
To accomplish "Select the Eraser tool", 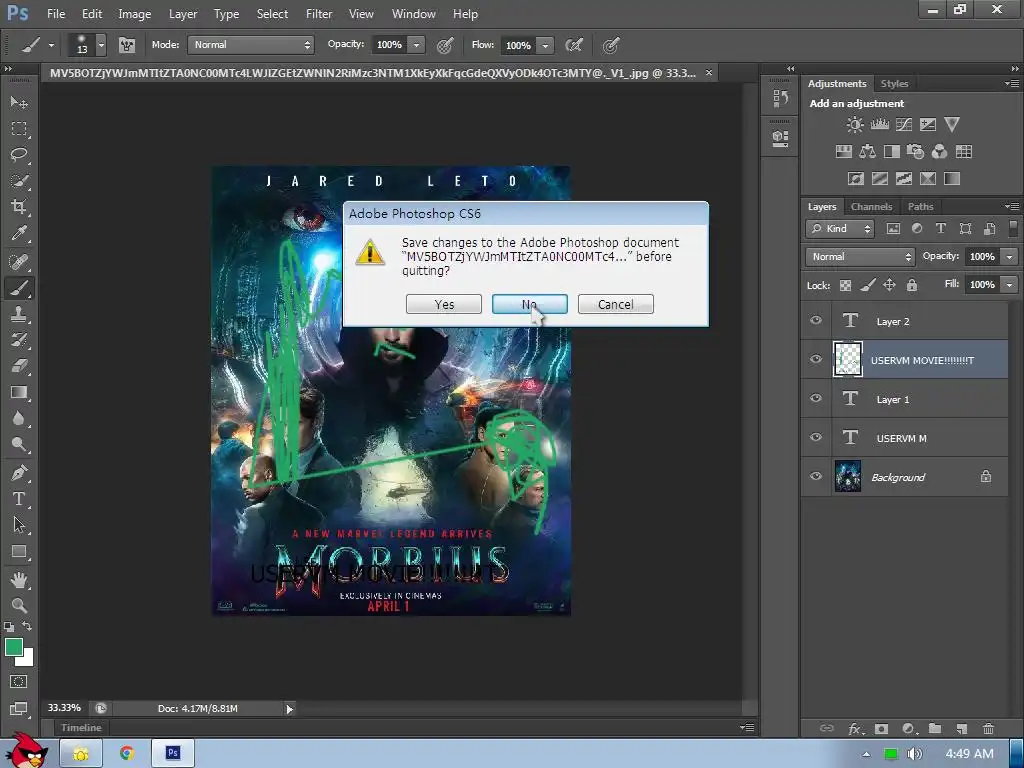I will pyautogui.click(x=19, y=366).
